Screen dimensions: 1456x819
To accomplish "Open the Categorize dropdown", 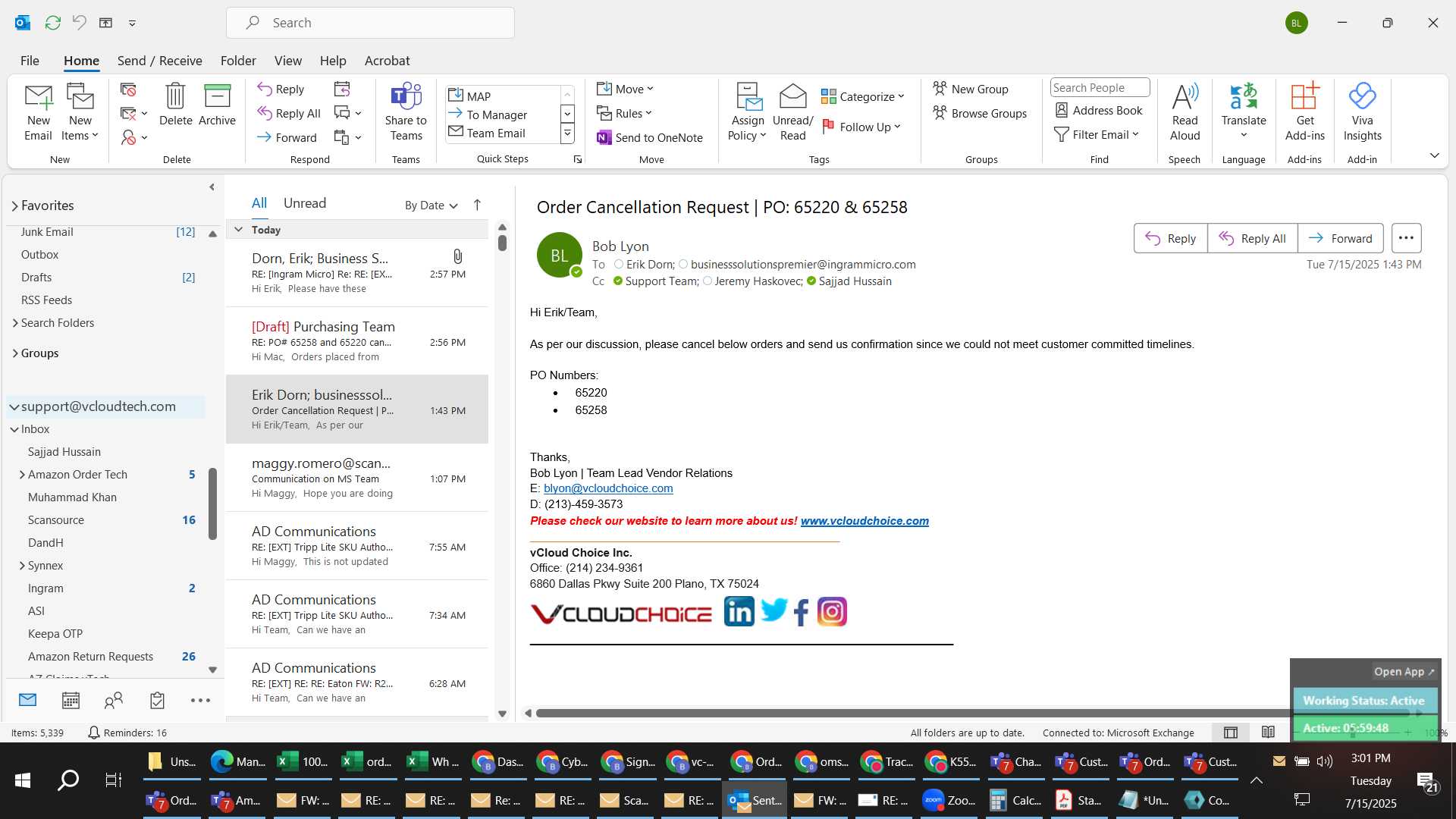I will coord(863,96).
